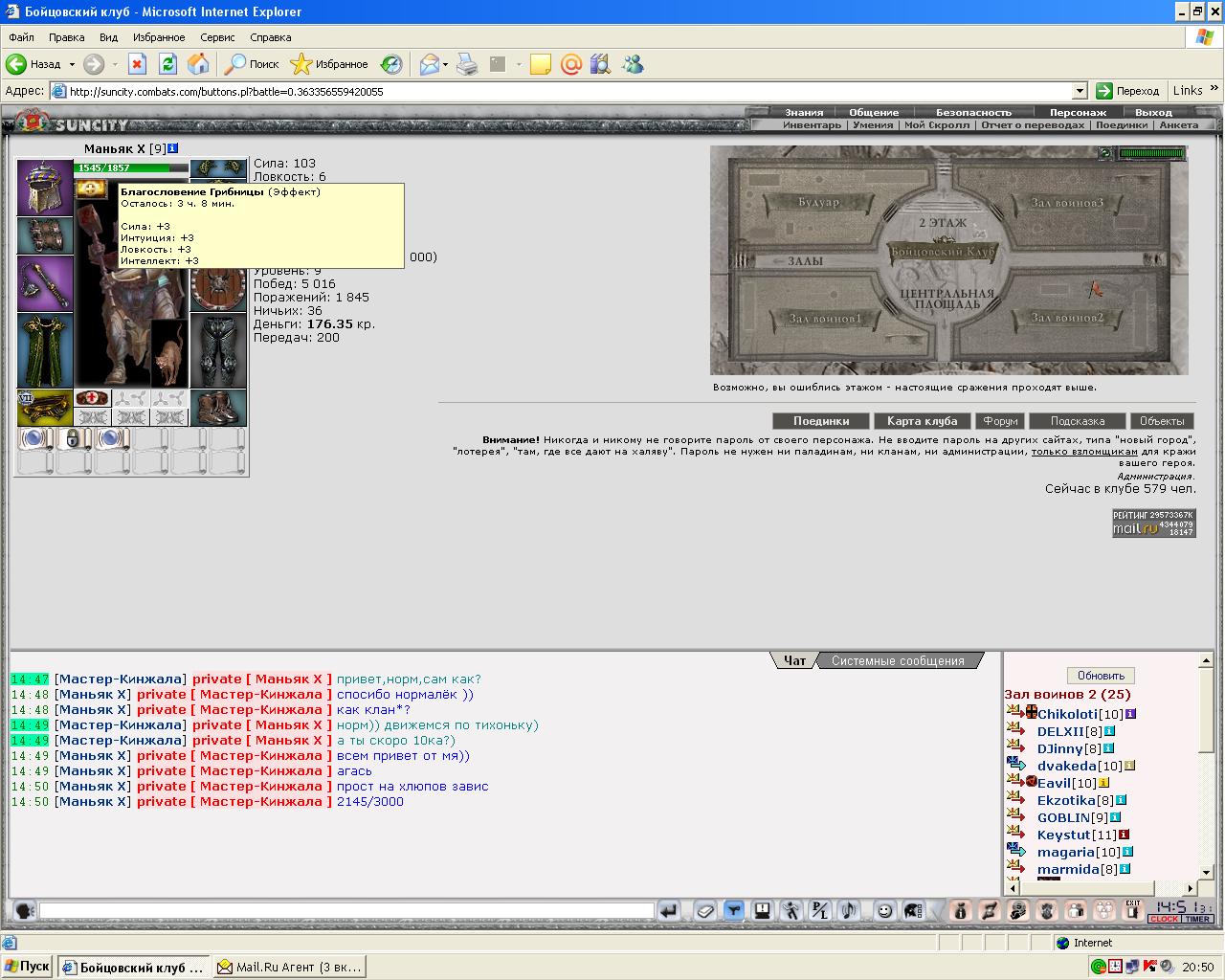Click the Подсказка button
1225x980 pixels.
click(1078, 420)
